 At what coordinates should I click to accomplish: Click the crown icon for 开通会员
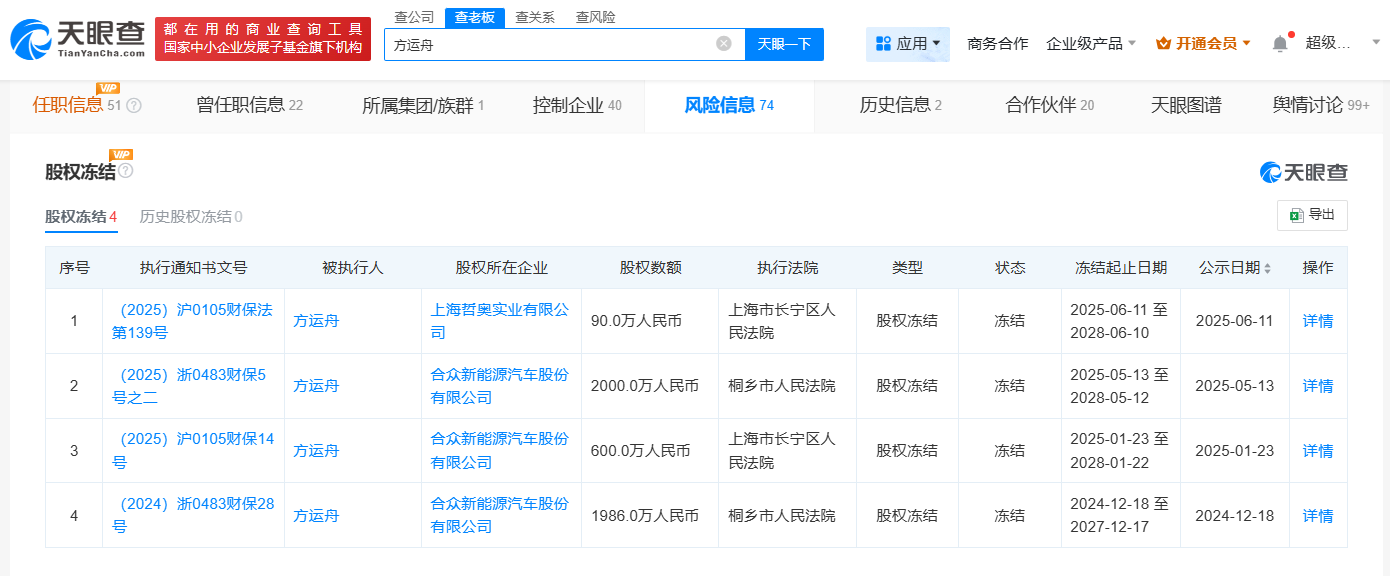[1163, 44]
